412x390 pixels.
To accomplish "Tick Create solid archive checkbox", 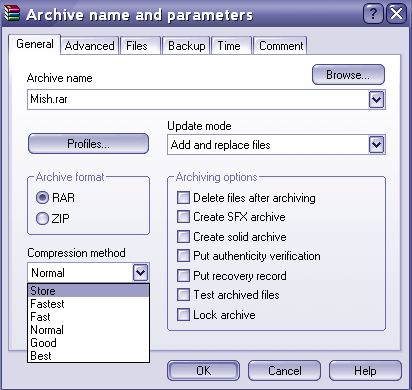I will (183, 236).
